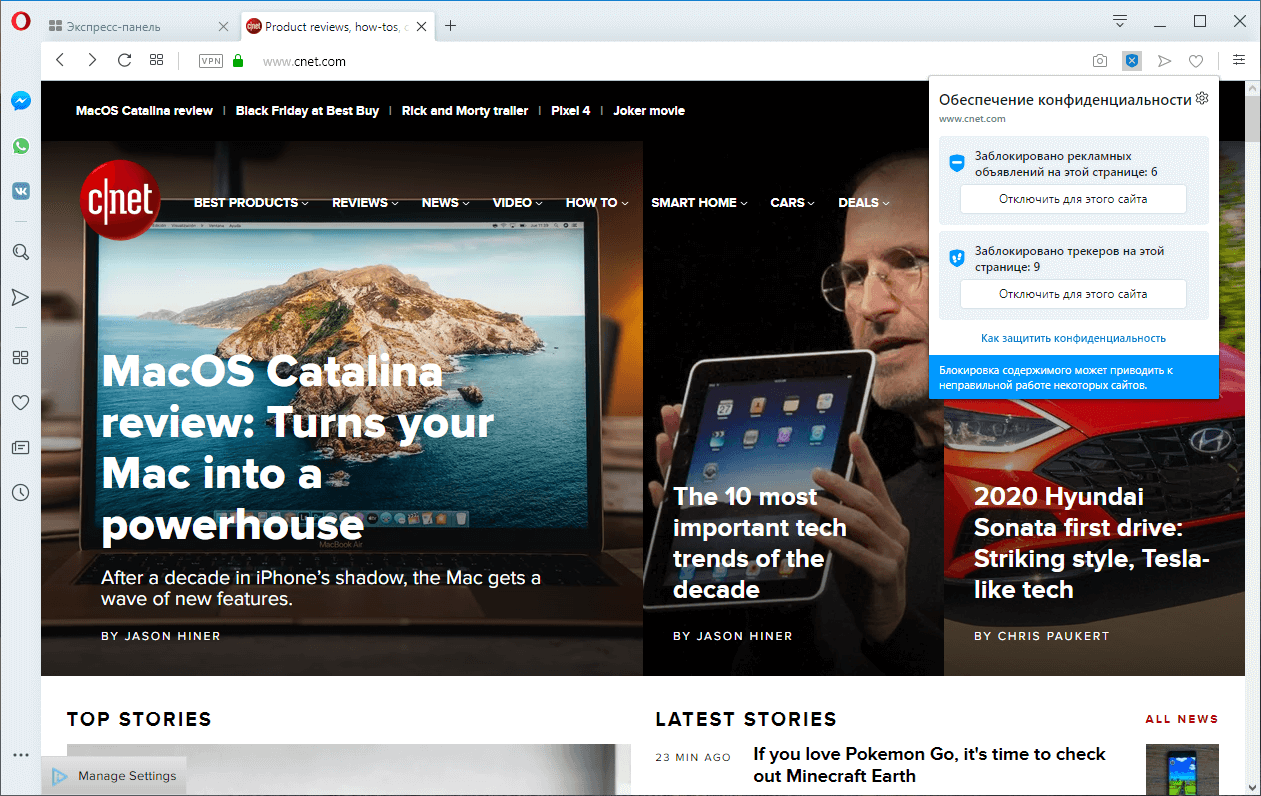Click author BY JASON HINER under Catalina review
1261x796 pixels.
click(x=161, y=636)
